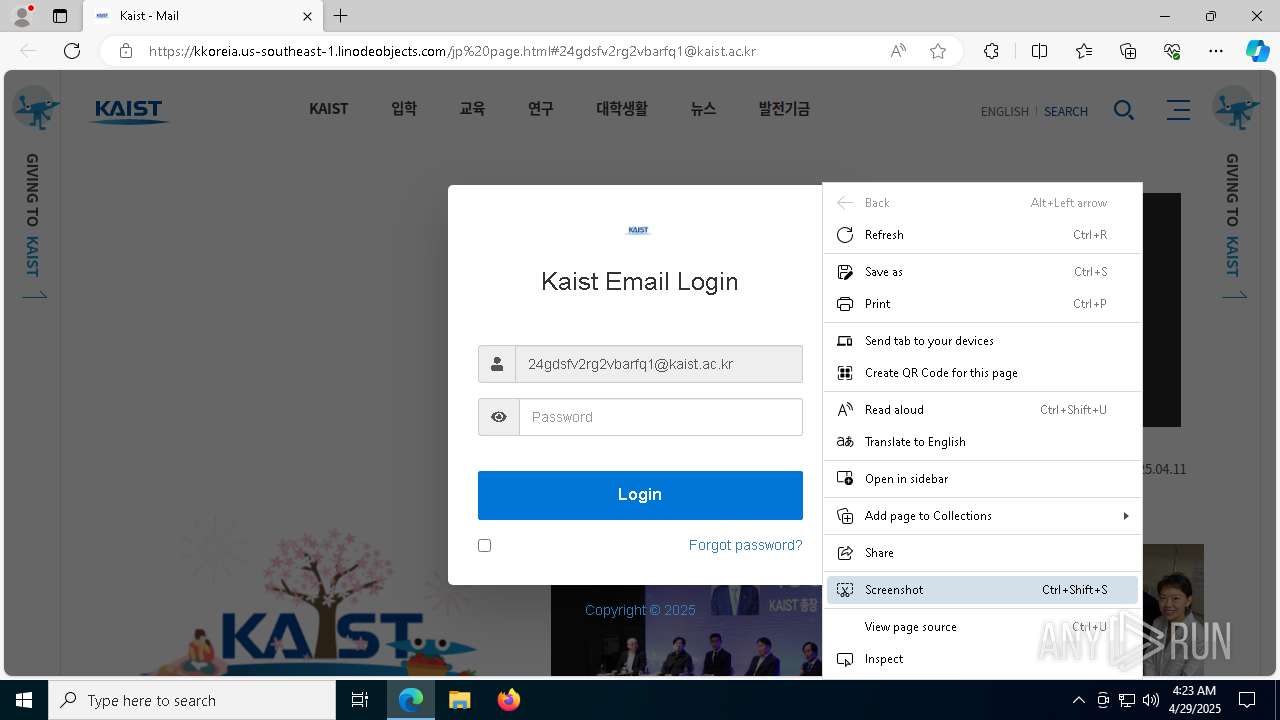The height and width of the screenshot is (720, 1280).
Task: Open the Forgot password? link
Action: [x=745, y=545]
